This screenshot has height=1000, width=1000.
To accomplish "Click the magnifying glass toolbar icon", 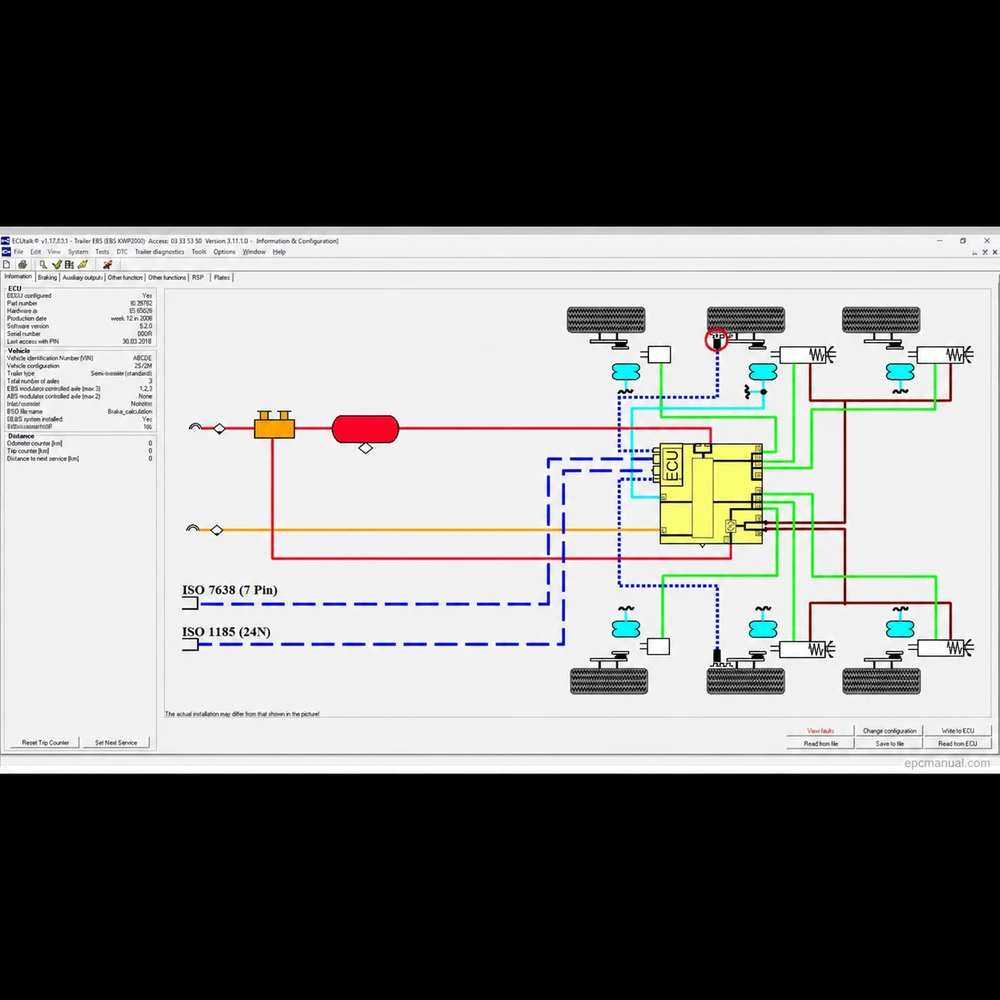I will 43,265.
